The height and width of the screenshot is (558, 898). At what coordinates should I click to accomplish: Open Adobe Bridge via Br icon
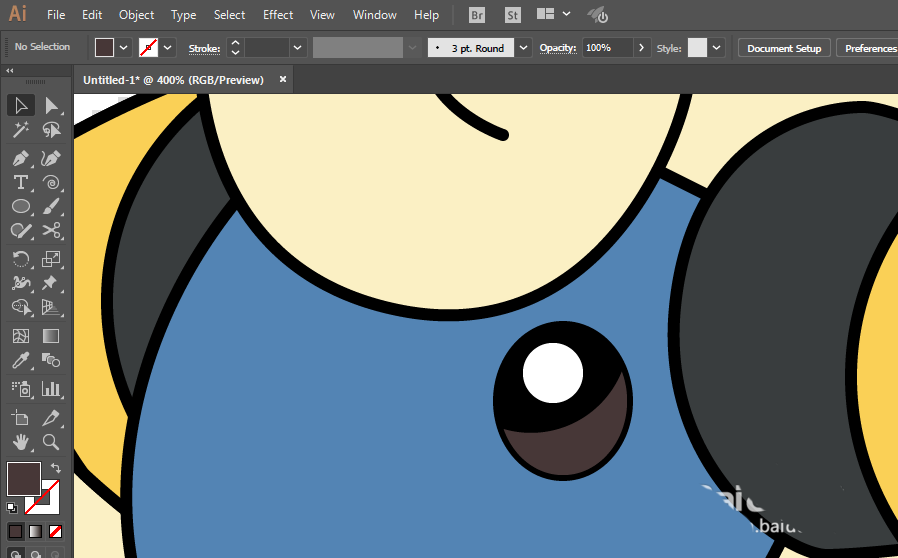[x=476, y=15]
